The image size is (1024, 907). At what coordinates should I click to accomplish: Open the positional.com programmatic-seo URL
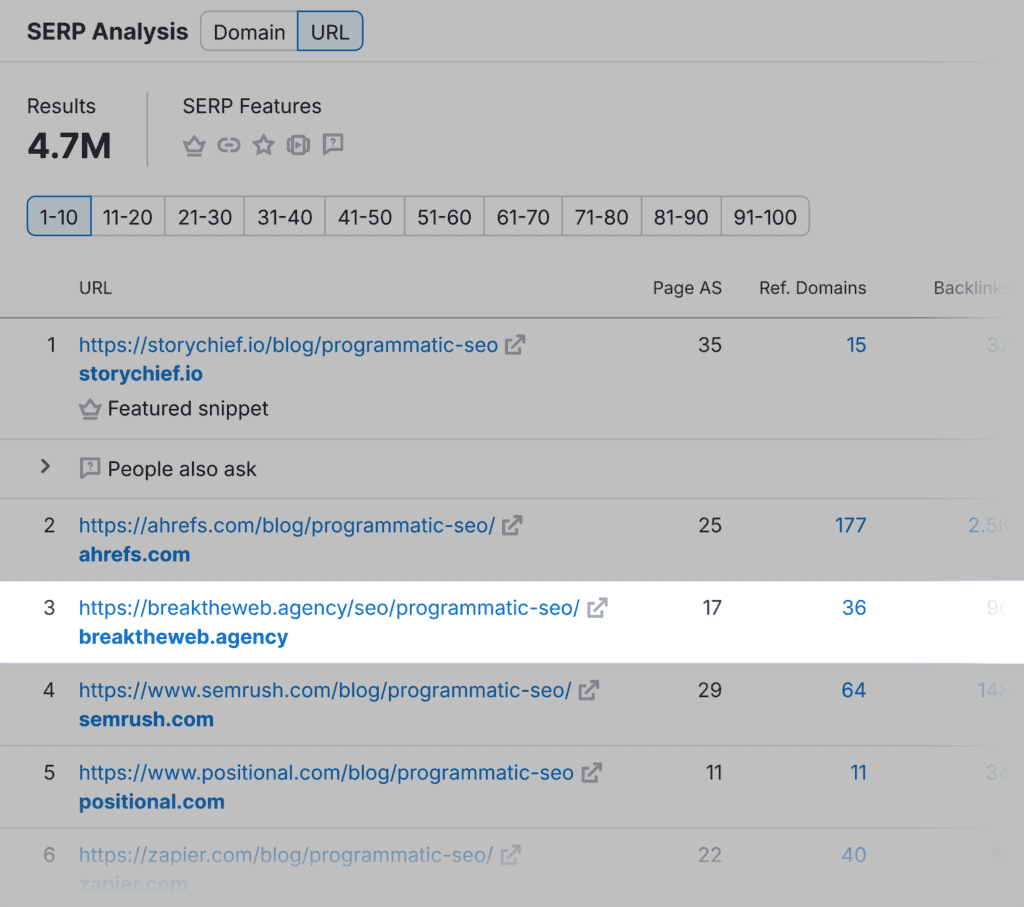tap(326, 773)
